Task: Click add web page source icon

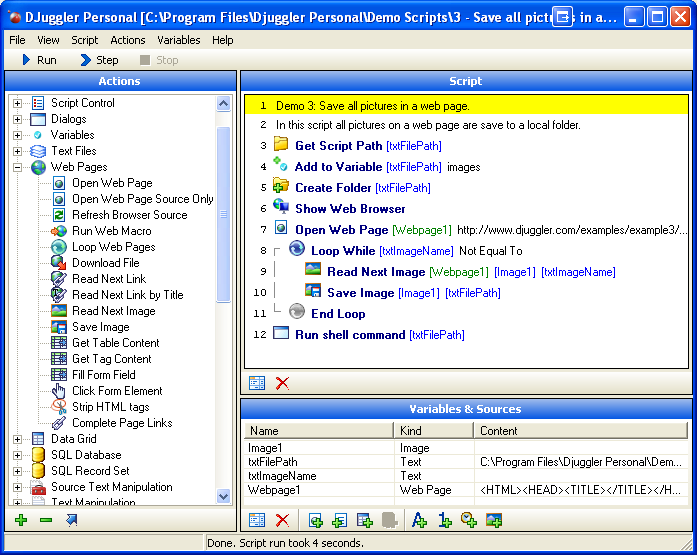Action: [316, 520]
